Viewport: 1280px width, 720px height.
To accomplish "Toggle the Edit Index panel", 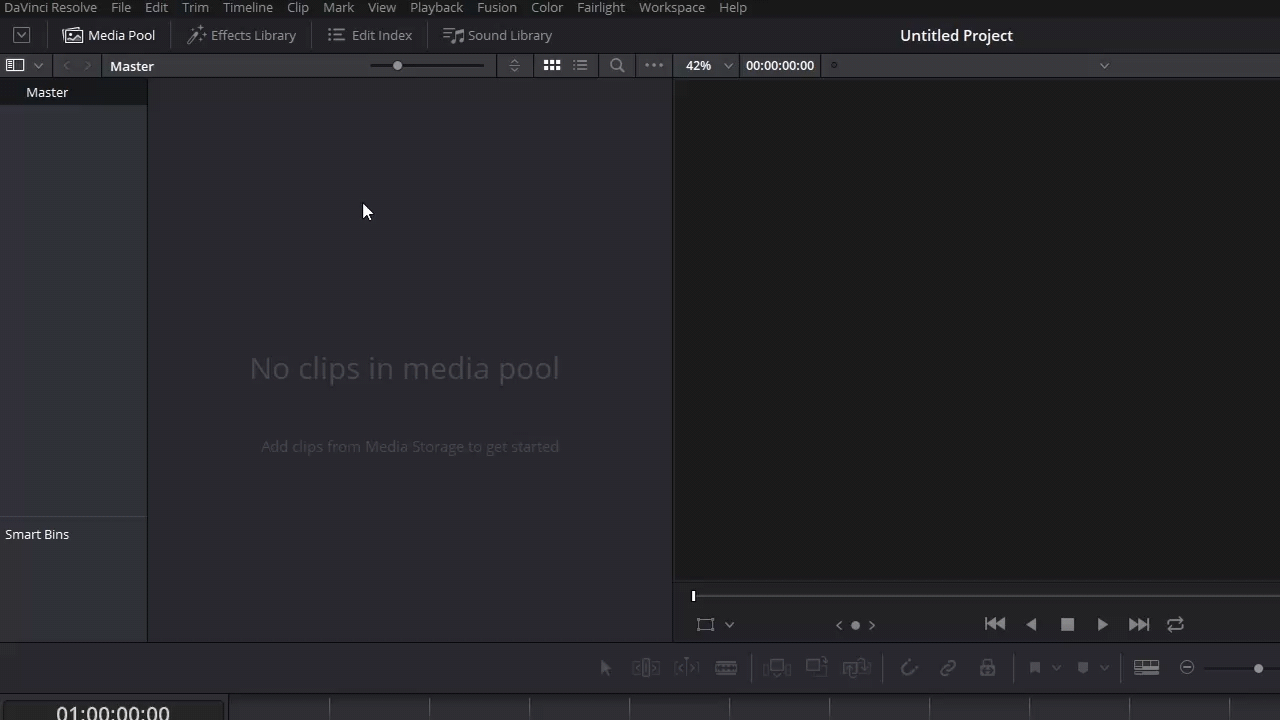I will pyautogui.click(x=370, y=35).
